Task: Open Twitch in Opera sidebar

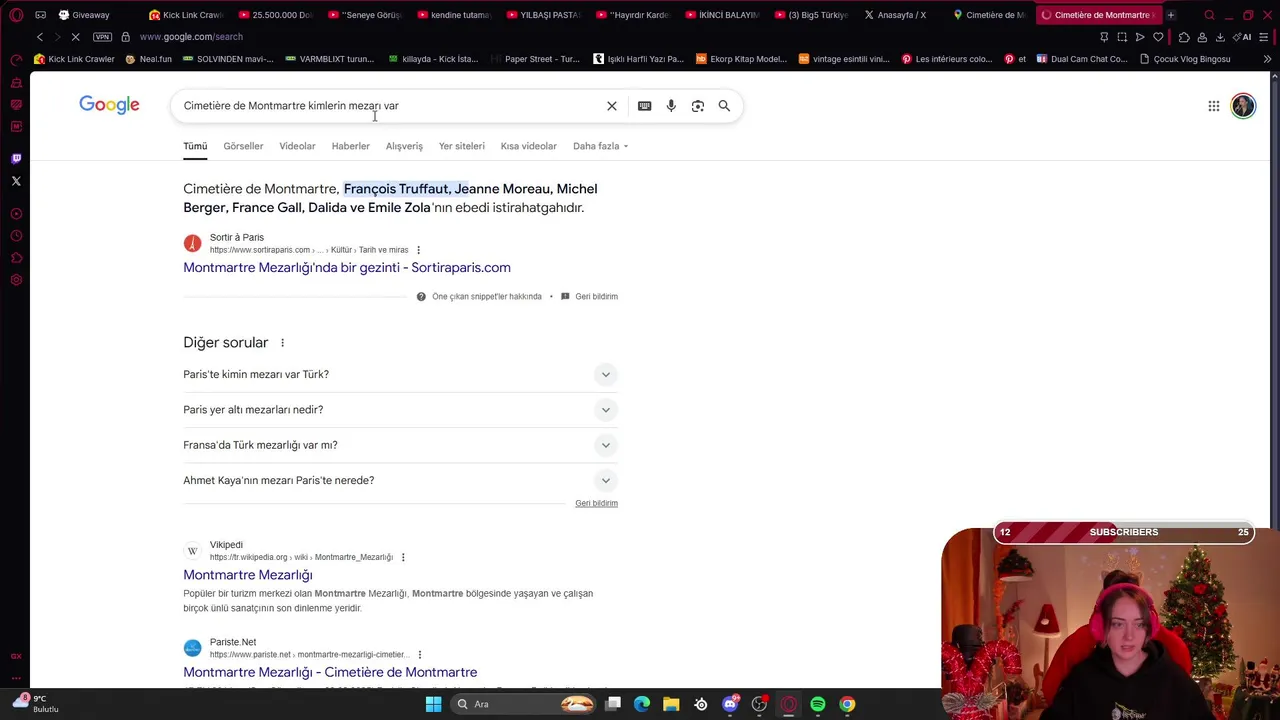Action: click(16, 158)
